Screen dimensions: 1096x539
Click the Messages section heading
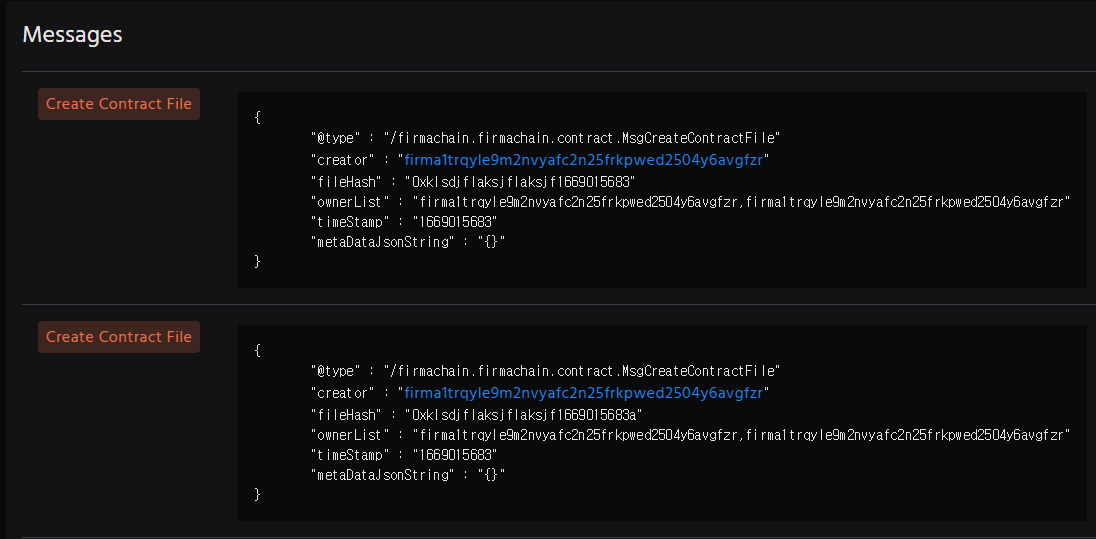73,34
